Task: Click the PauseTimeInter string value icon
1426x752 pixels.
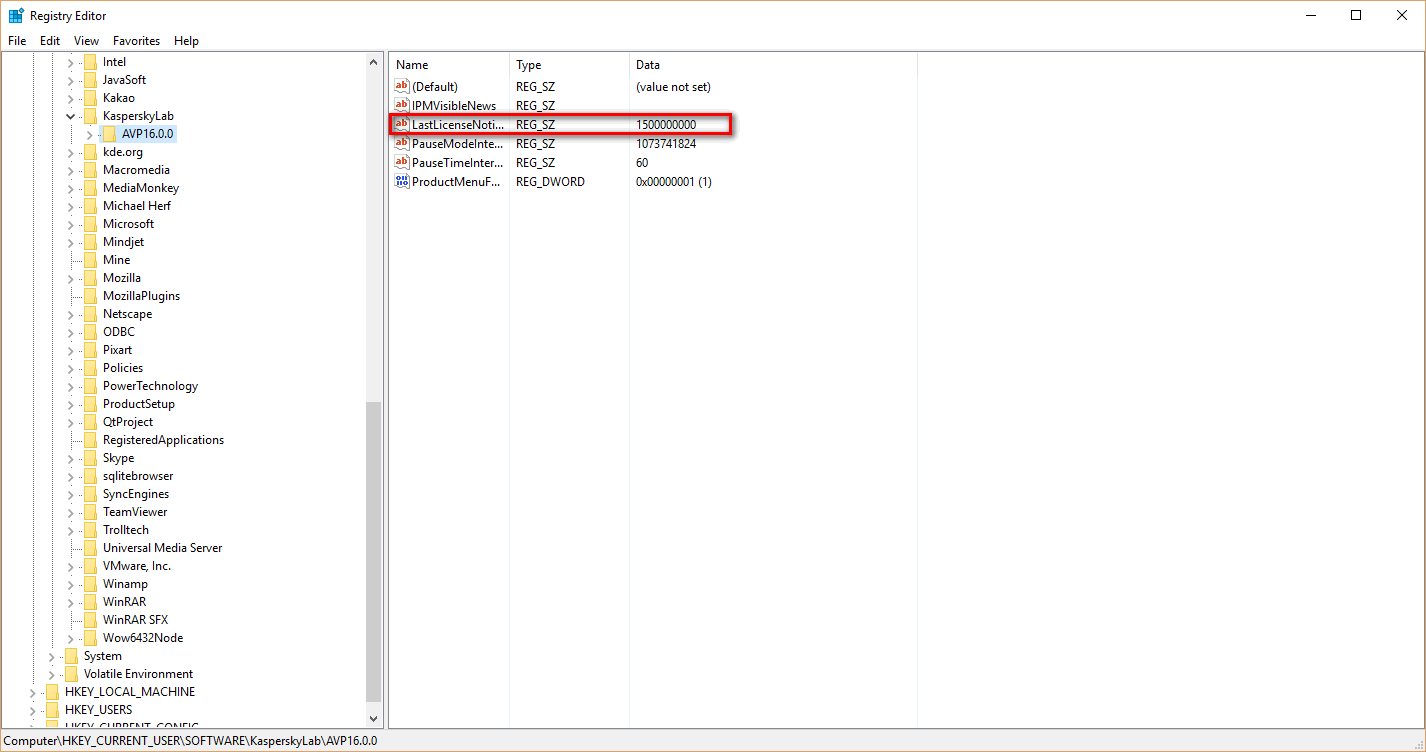Action: 402,163
